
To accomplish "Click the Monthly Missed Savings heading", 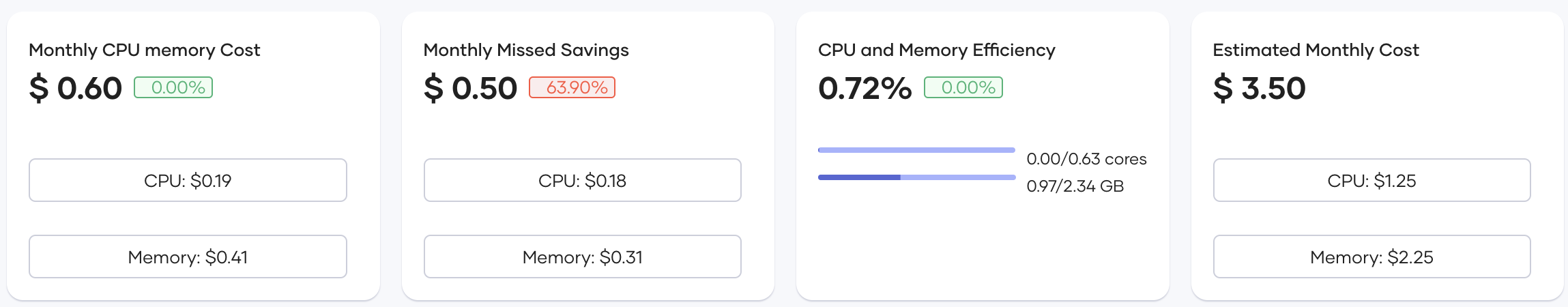I will (x=526, y=50).
